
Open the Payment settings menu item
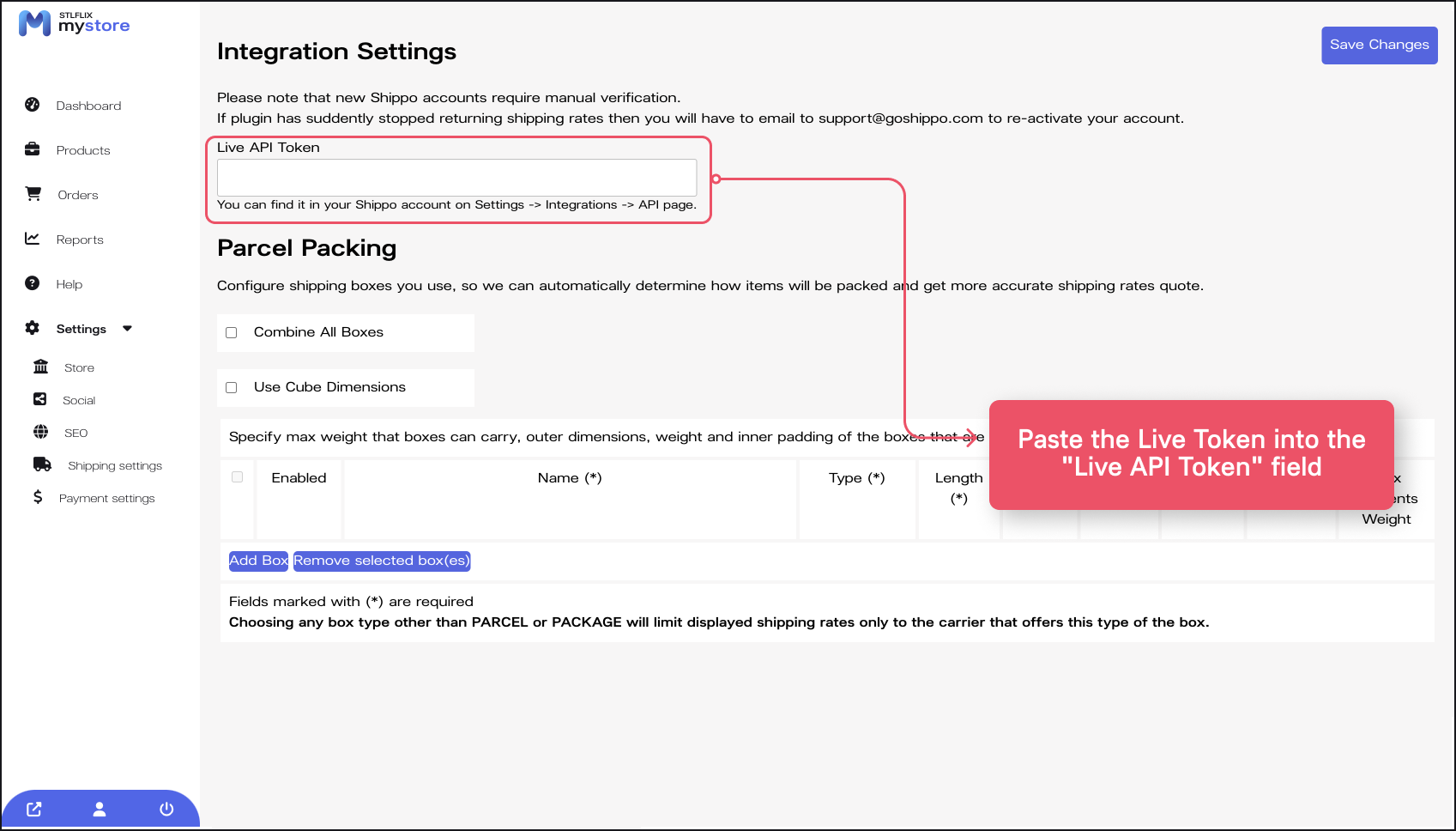pos(106,498)
